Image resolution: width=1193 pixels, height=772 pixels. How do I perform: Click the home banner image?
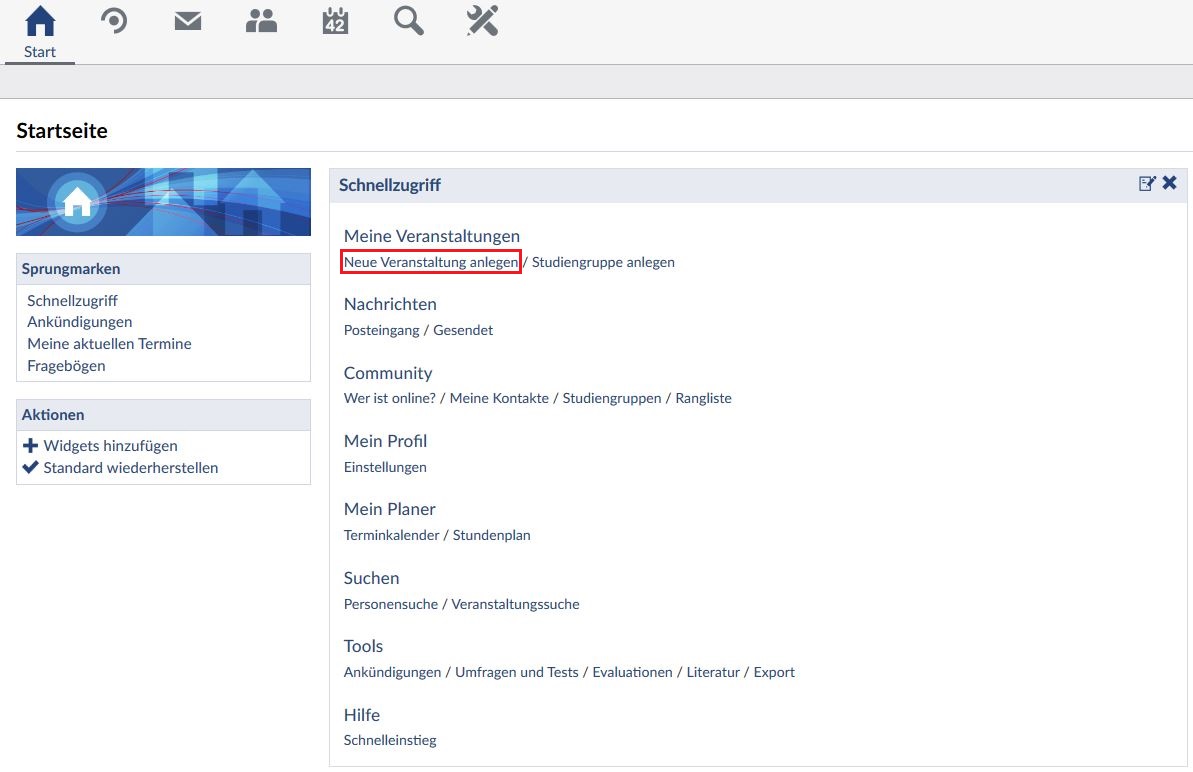(x=163, y=202)
